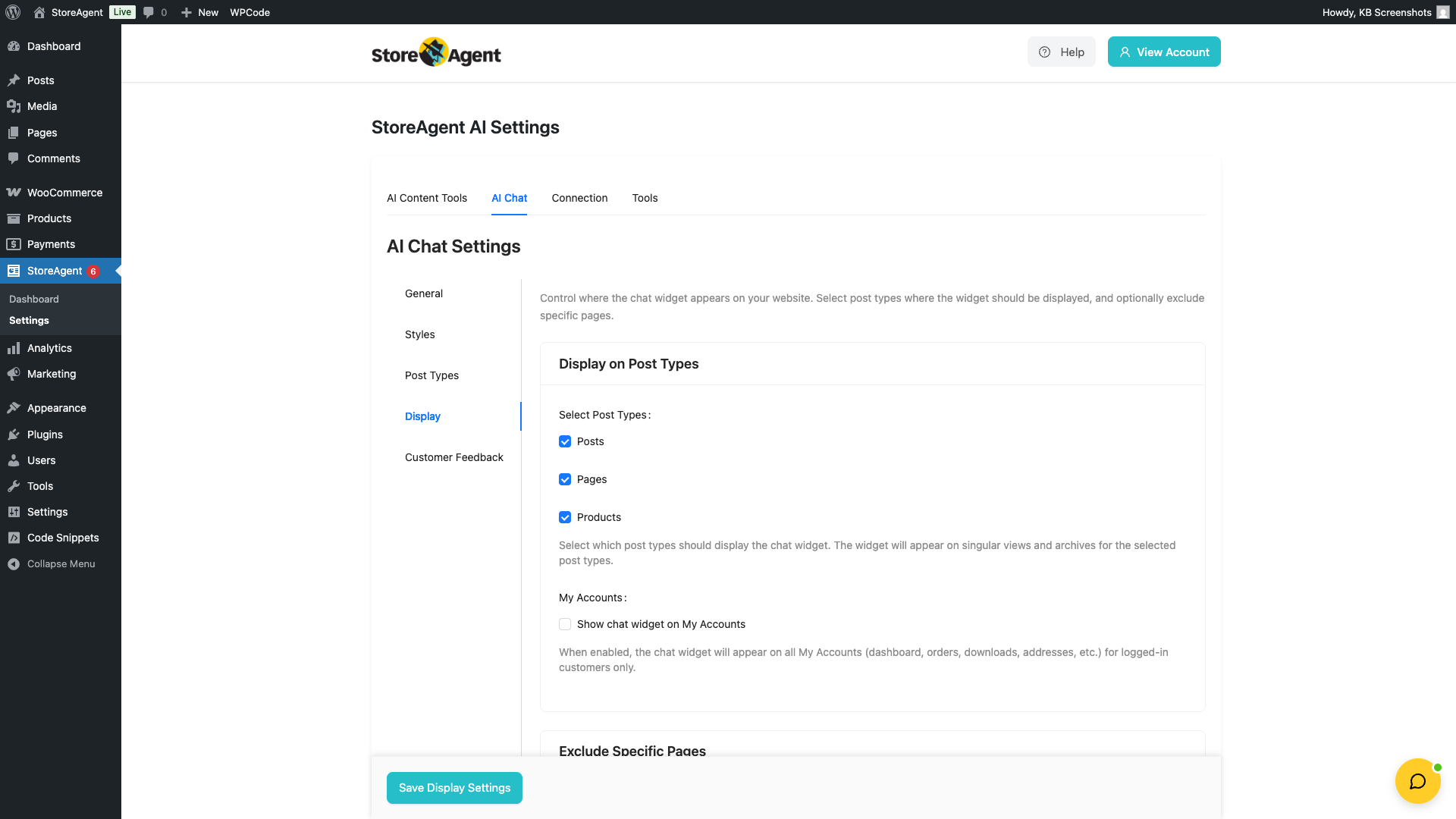Open the Customer Feedback section
The image size is (1456, 819).
[x=453, y=457]
